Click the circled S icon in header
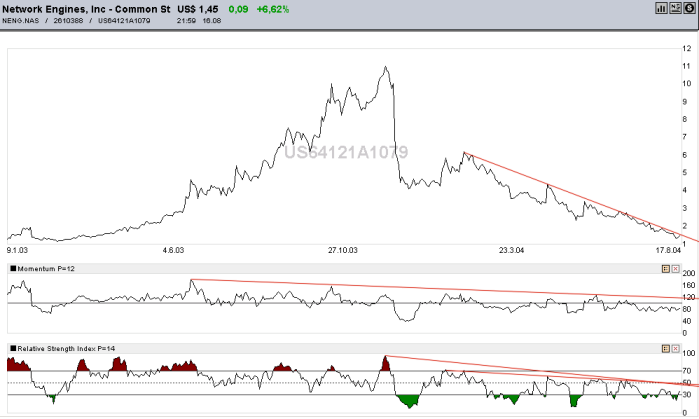 pos(690,8)
